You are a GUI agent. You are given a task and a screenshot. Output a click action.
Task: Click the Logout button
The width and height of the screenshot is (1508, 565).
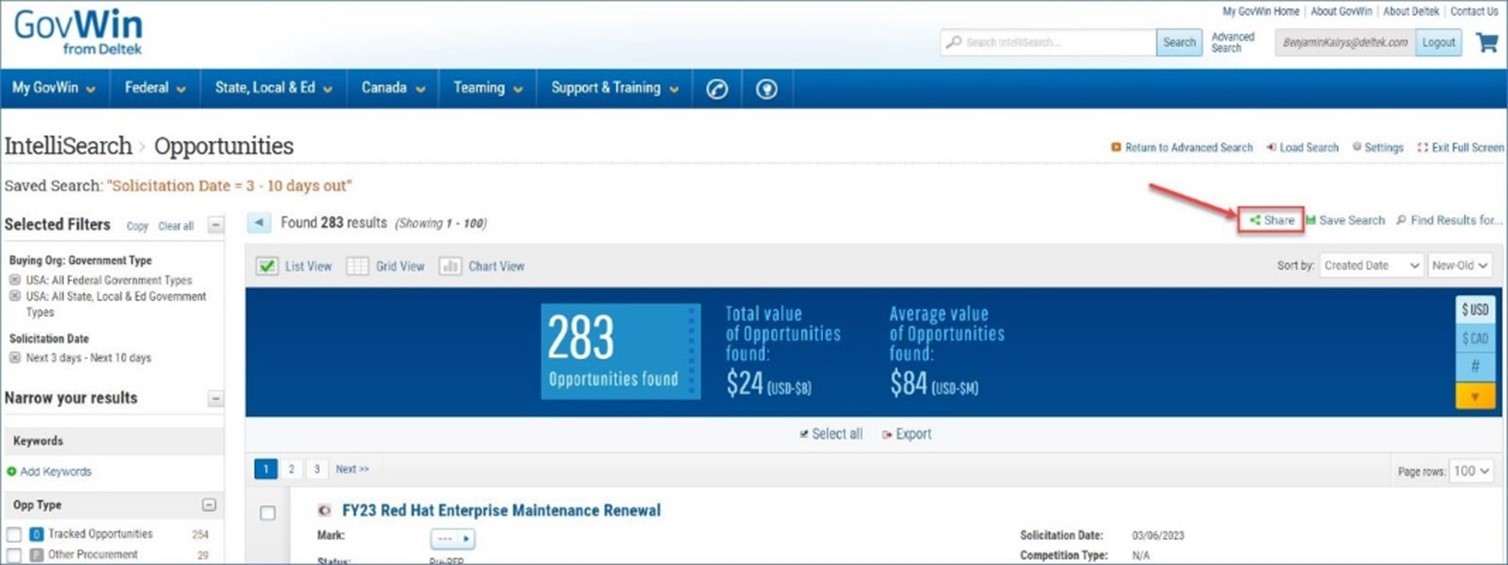coord(1438,43)
